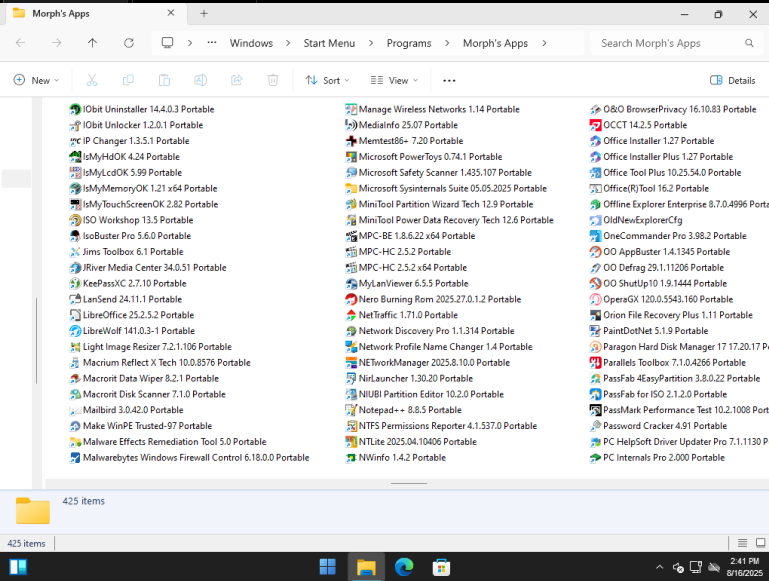Switch to large thumbnails view in status bar
This screenshot has width=769, height=581.
pyautogui.click(x=761, y=543)
